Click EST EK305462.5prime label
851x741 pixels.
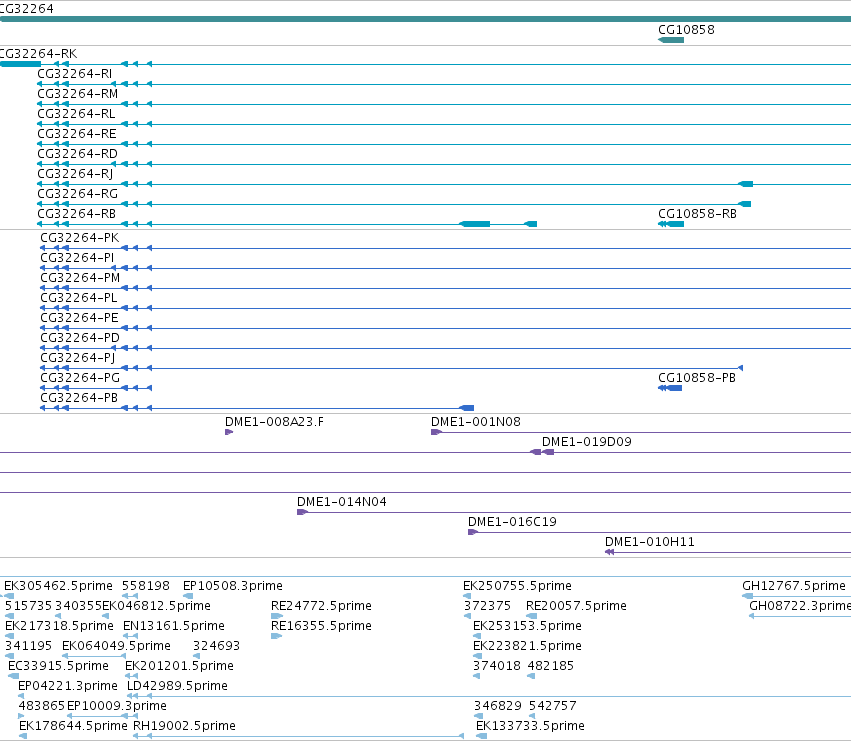point(58,586)
